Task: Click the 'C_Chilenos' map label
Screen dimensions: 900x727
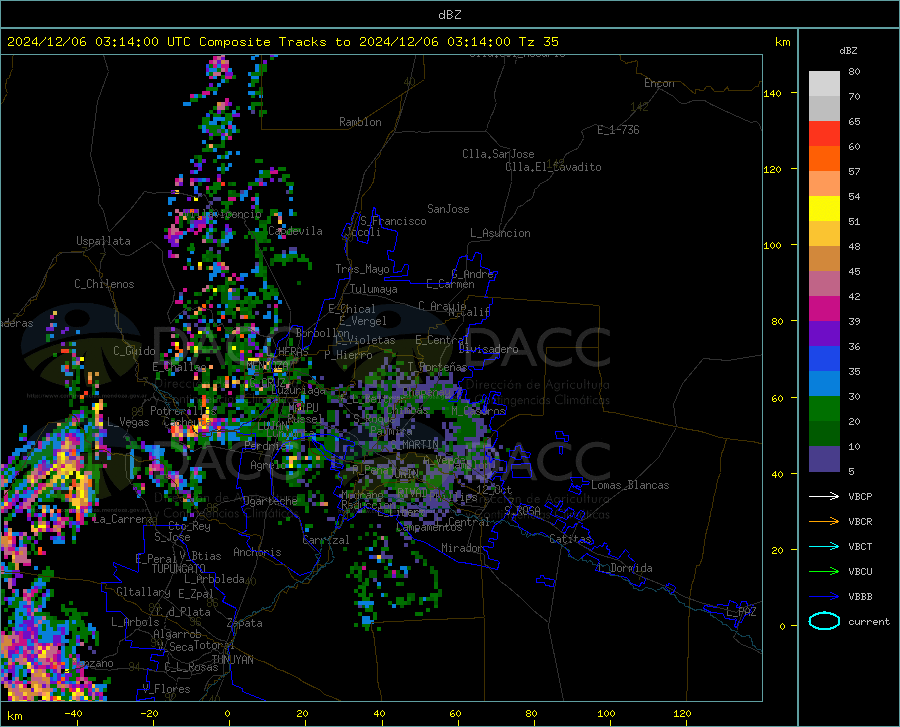Action: click(104, 284)
